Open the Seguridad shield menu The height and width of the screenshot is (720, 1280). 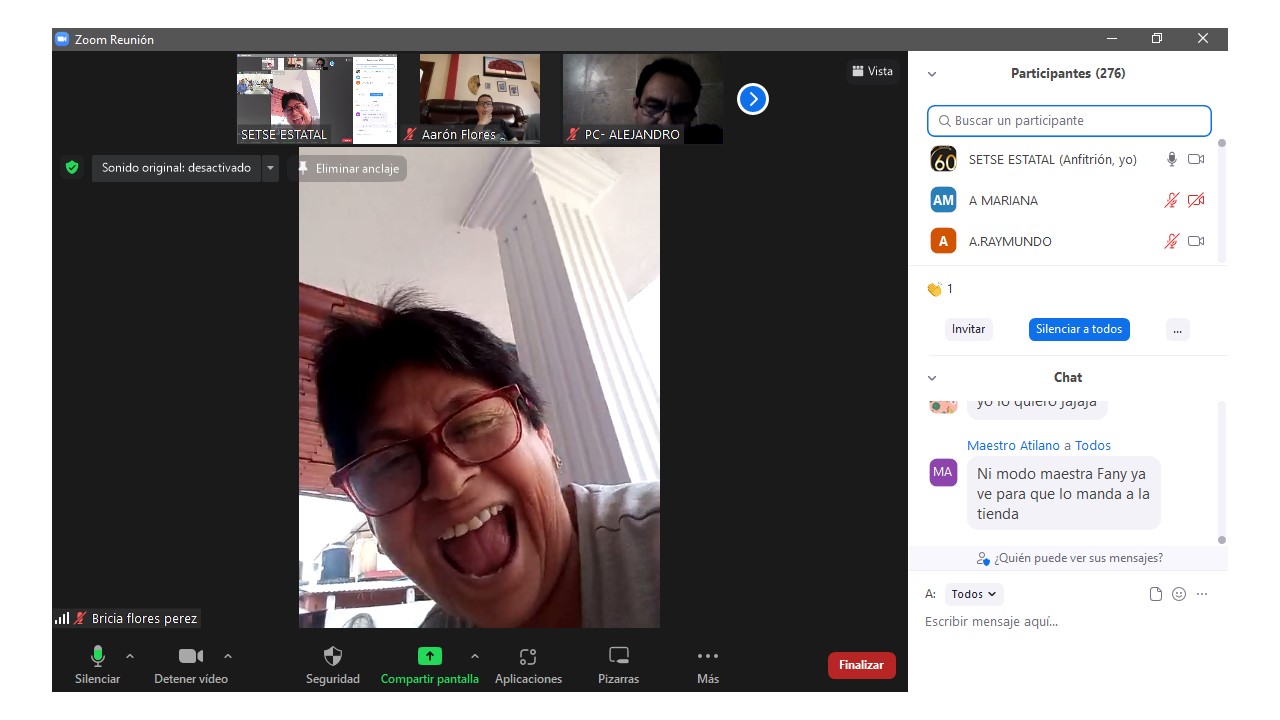pyautogui.click(x=333, y=665)
